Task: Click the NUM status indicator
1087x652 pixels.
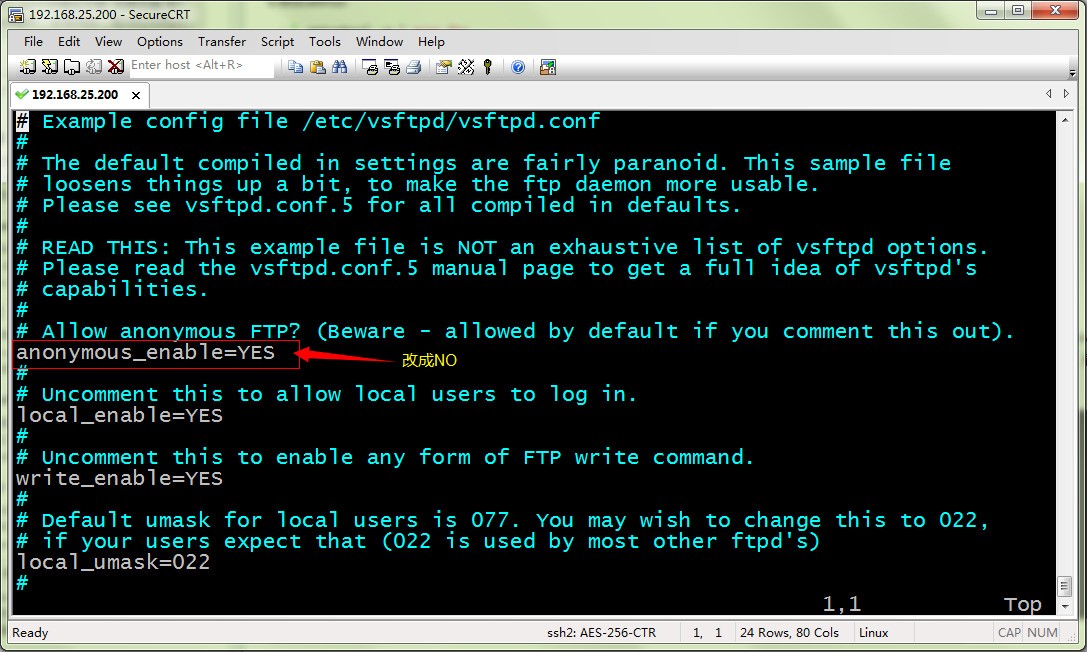Action: [1042, 633]
